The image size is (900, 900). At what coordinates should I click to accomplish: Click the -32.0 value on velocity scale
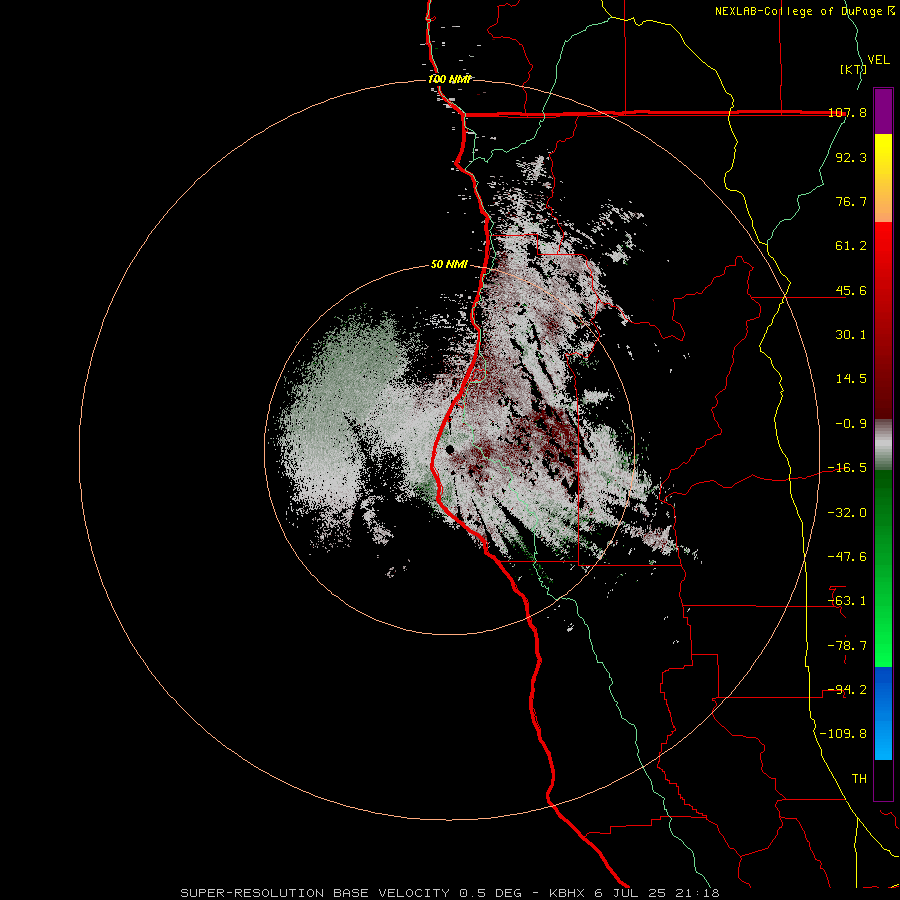point(847,513)
